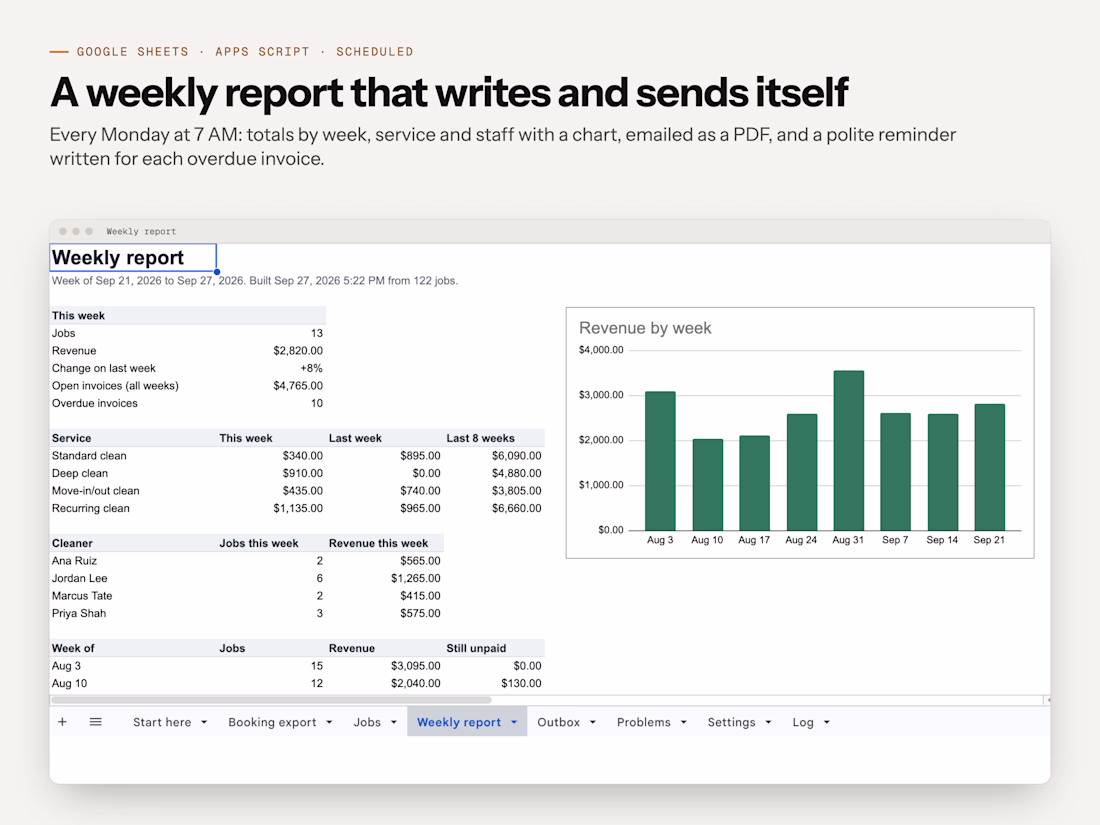
Task: Open Booking export tab dropdown arrow
Action: (x=329, y=723)
